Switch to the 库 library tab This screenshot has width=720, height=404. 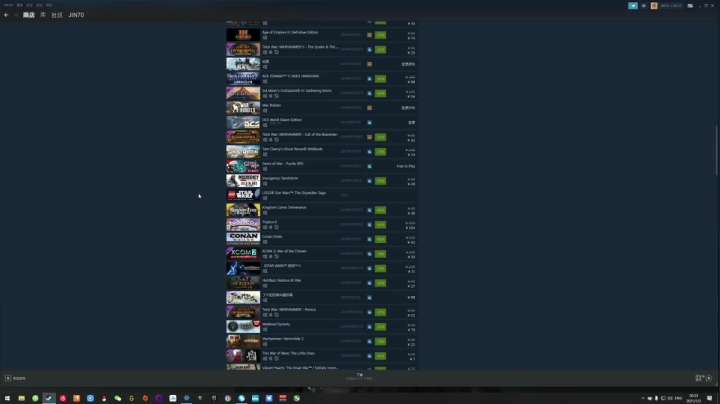pyautogui.click(x=43, y=15)
